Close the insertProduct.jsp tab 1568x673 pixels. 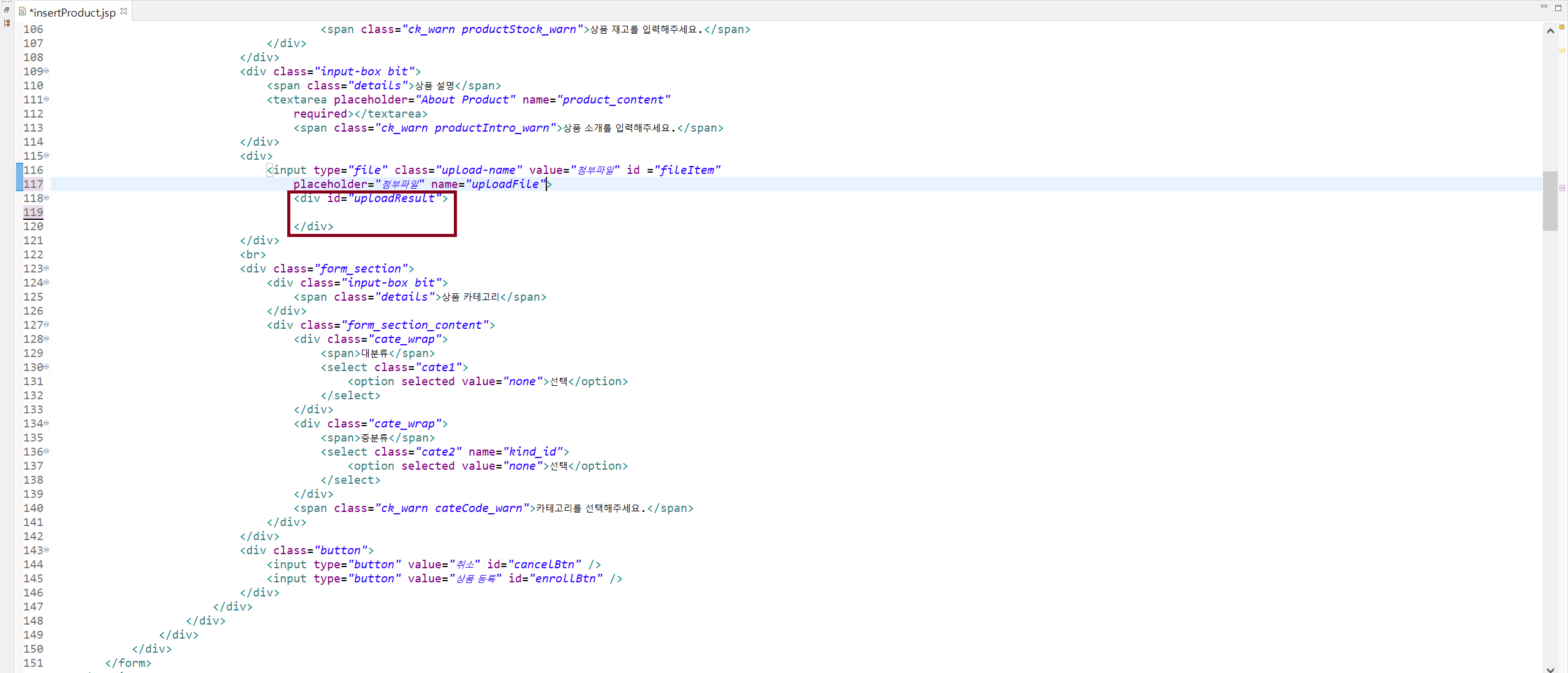[x=124, y=11]
